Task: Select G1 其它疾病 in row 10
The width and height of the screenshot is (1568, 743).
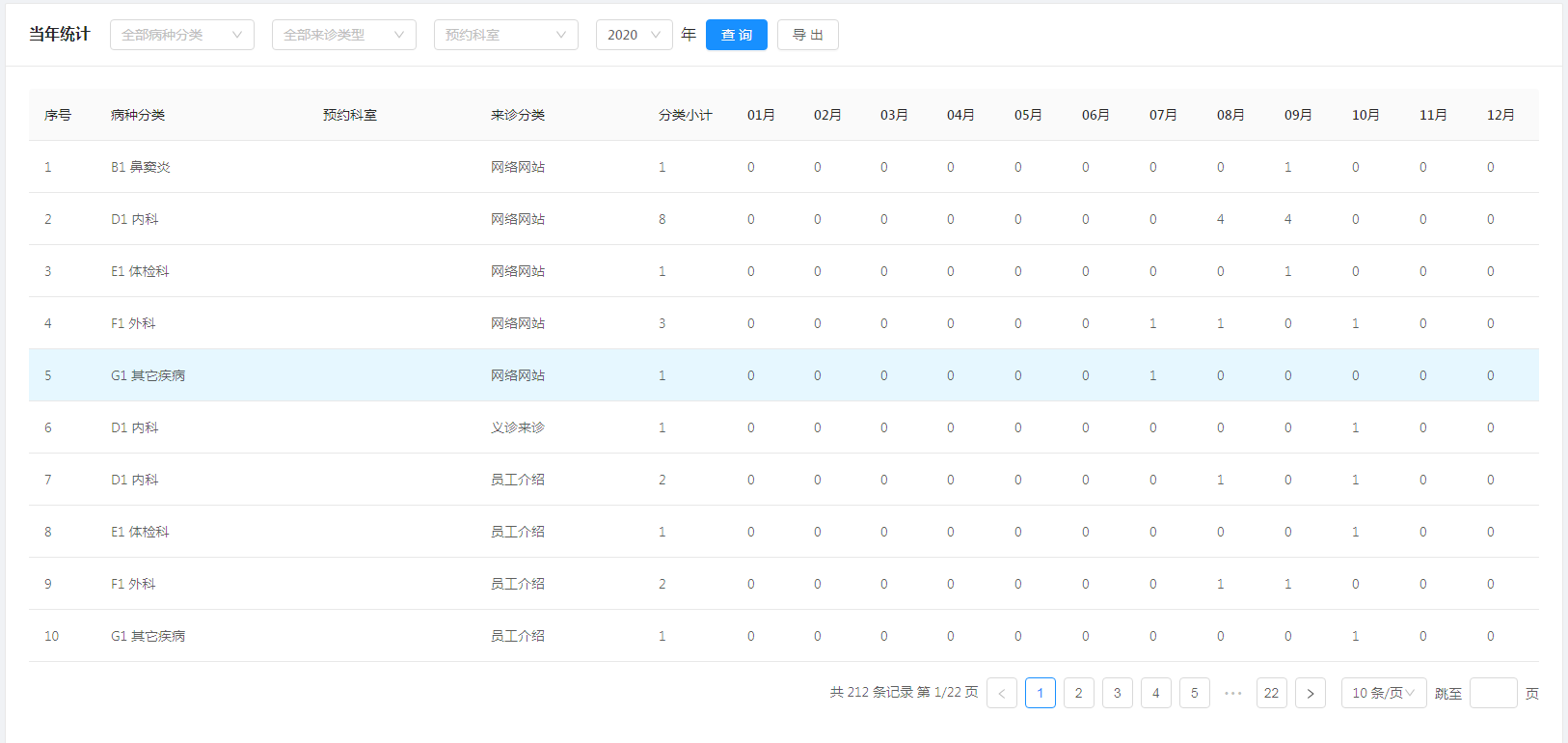Action: [x=149, y=636]
